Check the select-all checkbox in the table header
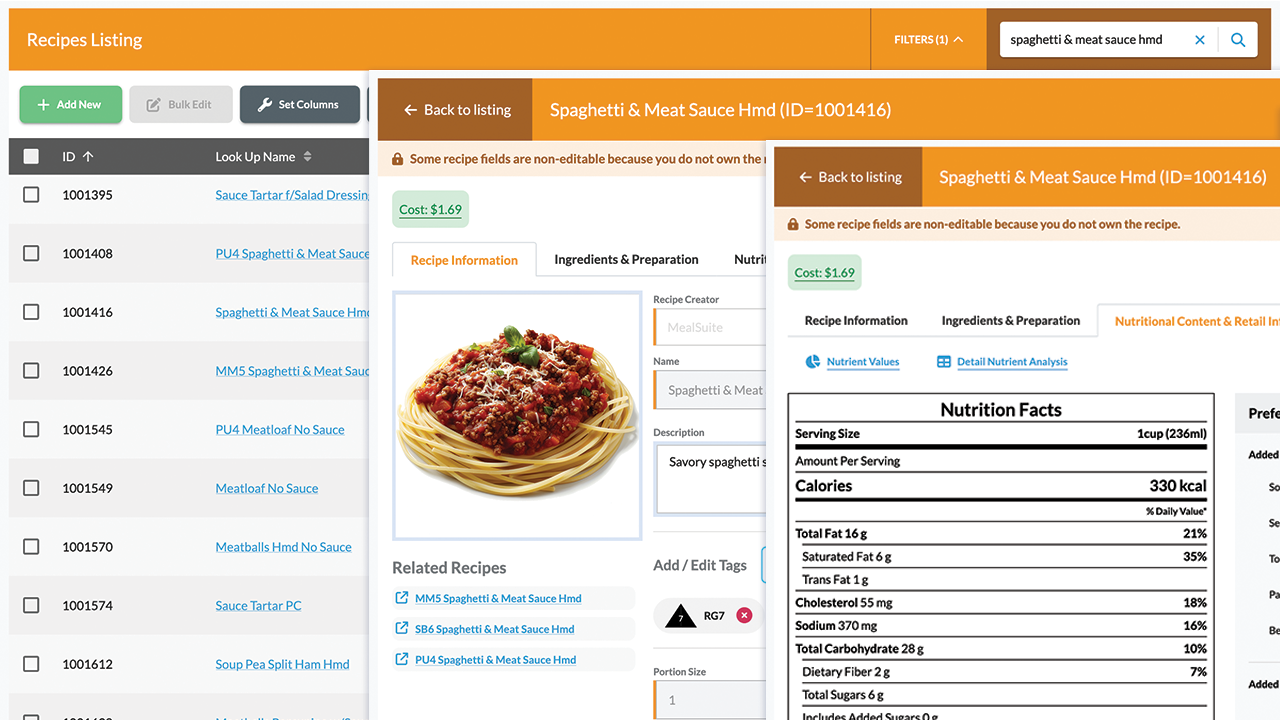The image size is (1280, 720). [31, 156]
